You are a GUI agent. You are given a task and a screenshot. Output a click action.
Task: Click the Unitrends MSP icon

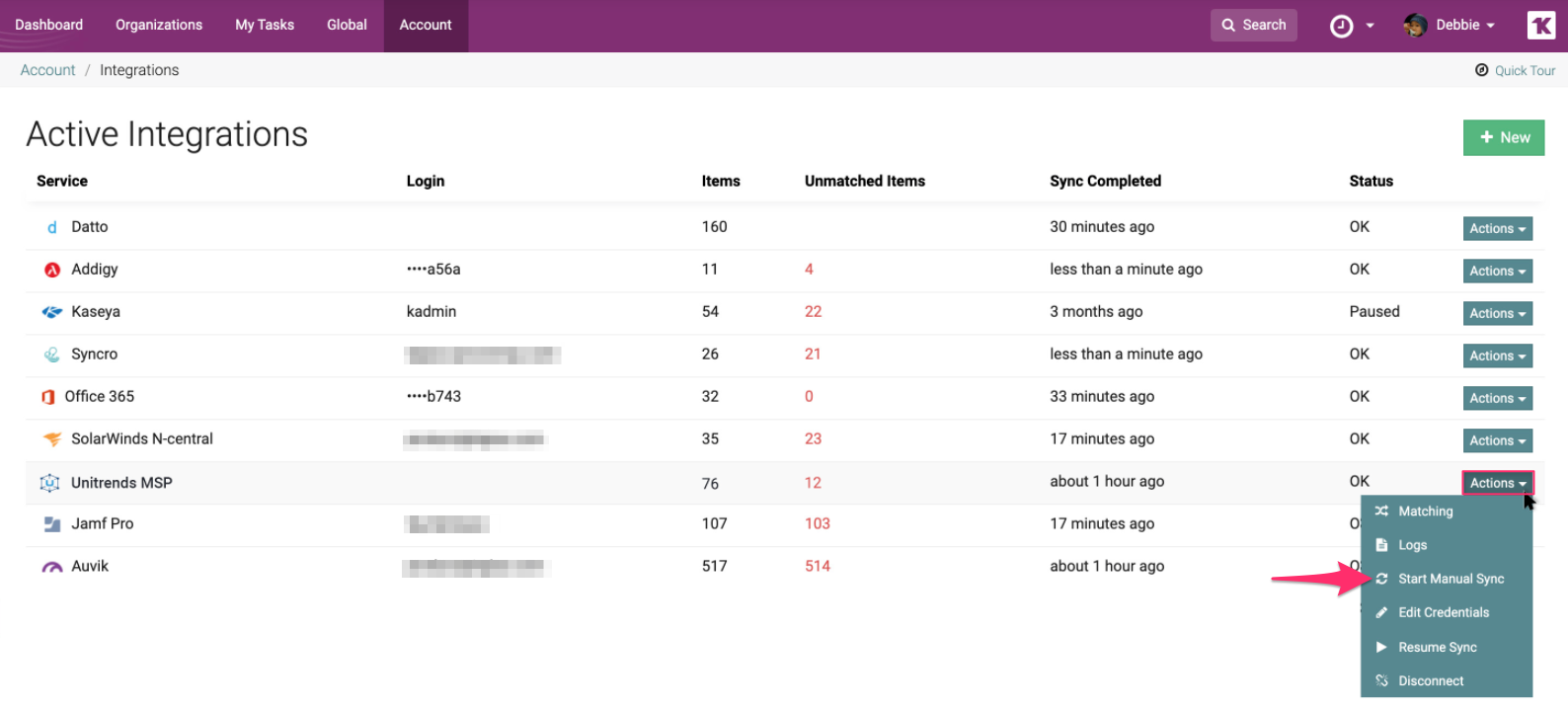tap(49, 483)
